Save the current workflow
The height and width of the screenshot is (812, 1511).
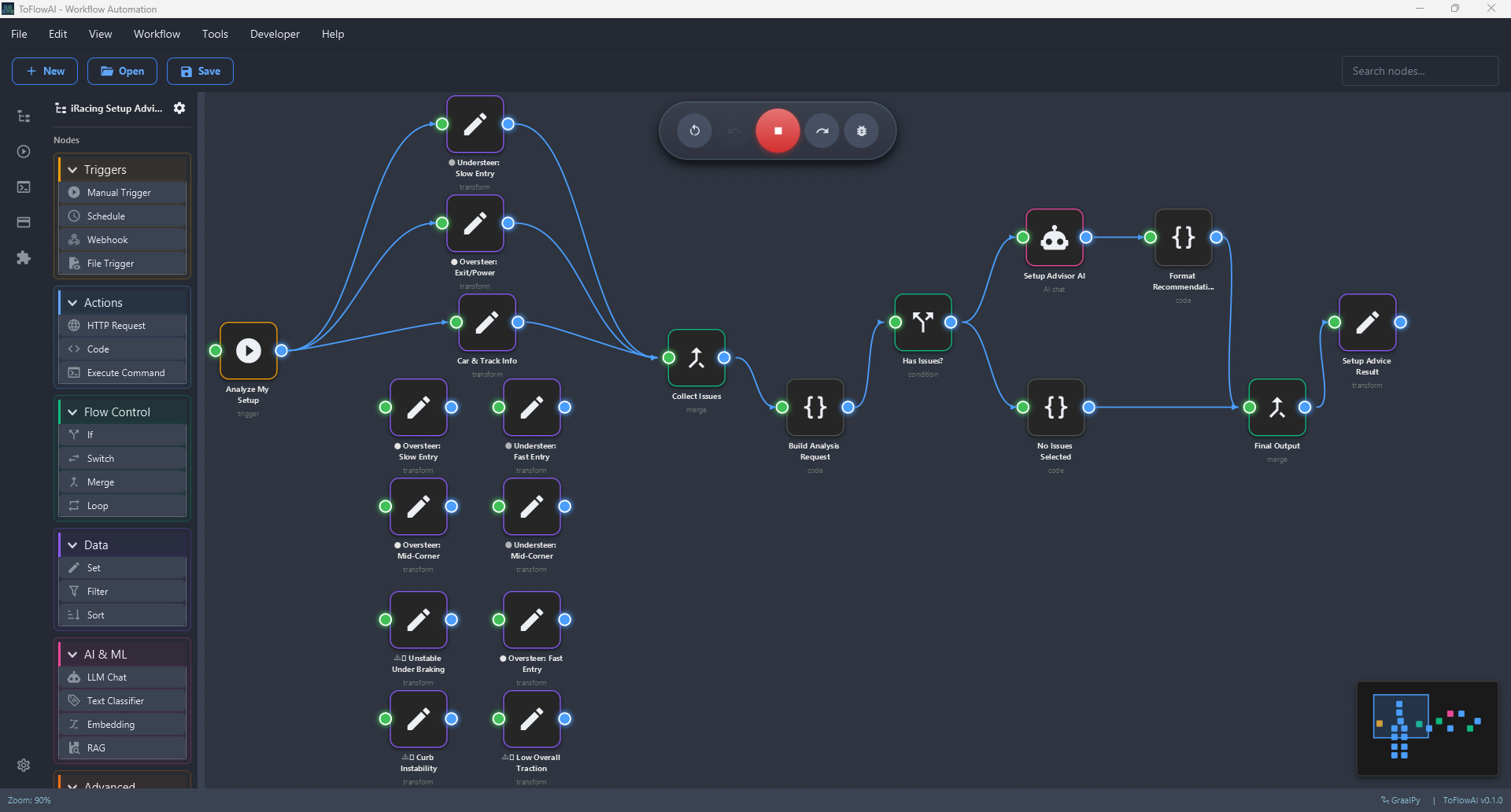click(200, 71)
